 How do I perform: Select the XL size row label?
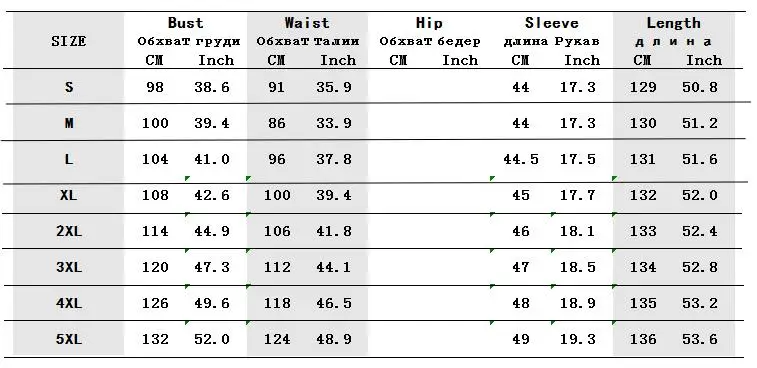69,195
